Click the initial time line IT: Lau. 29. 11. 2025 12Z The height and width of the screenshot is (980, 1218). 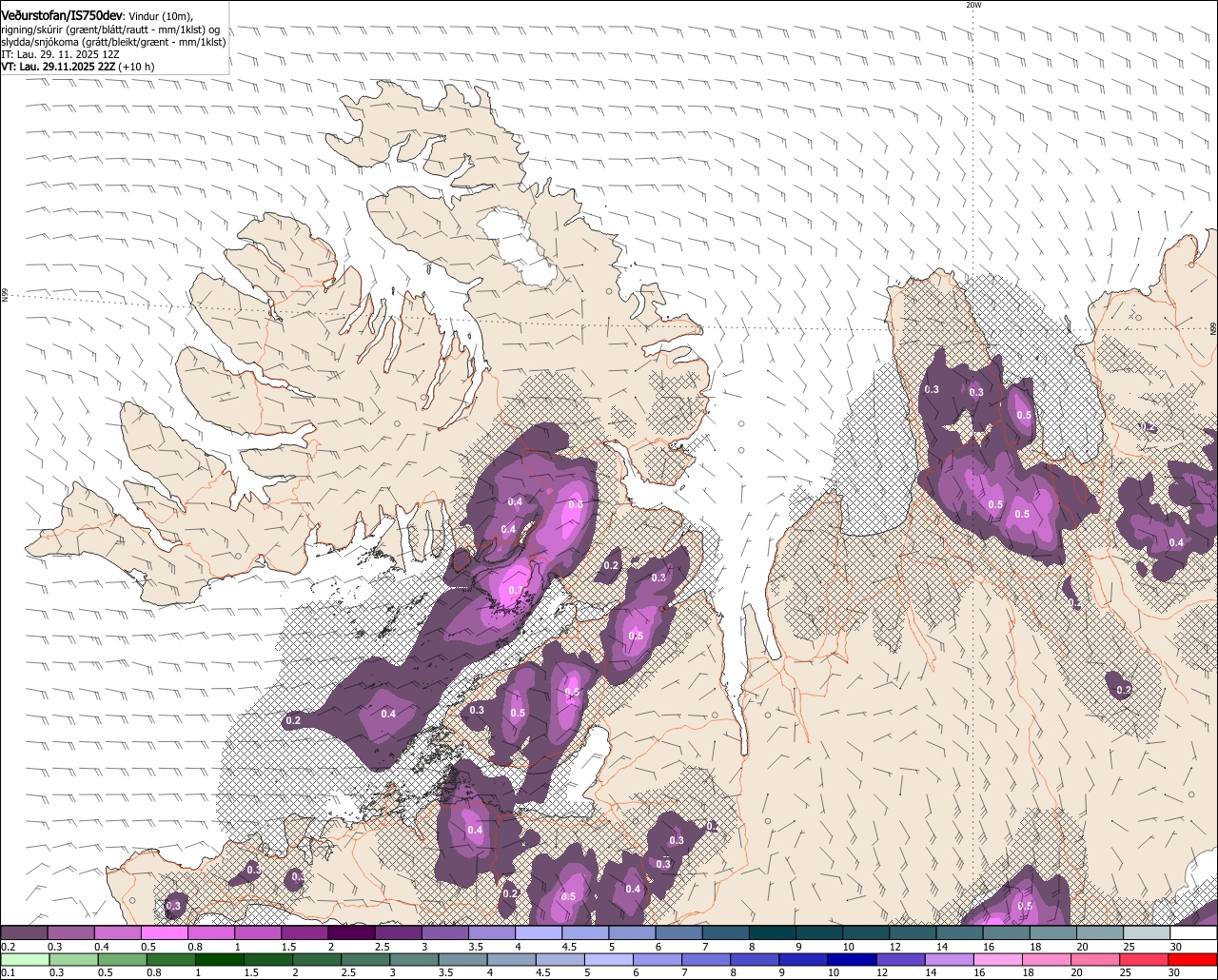(60, 54)
